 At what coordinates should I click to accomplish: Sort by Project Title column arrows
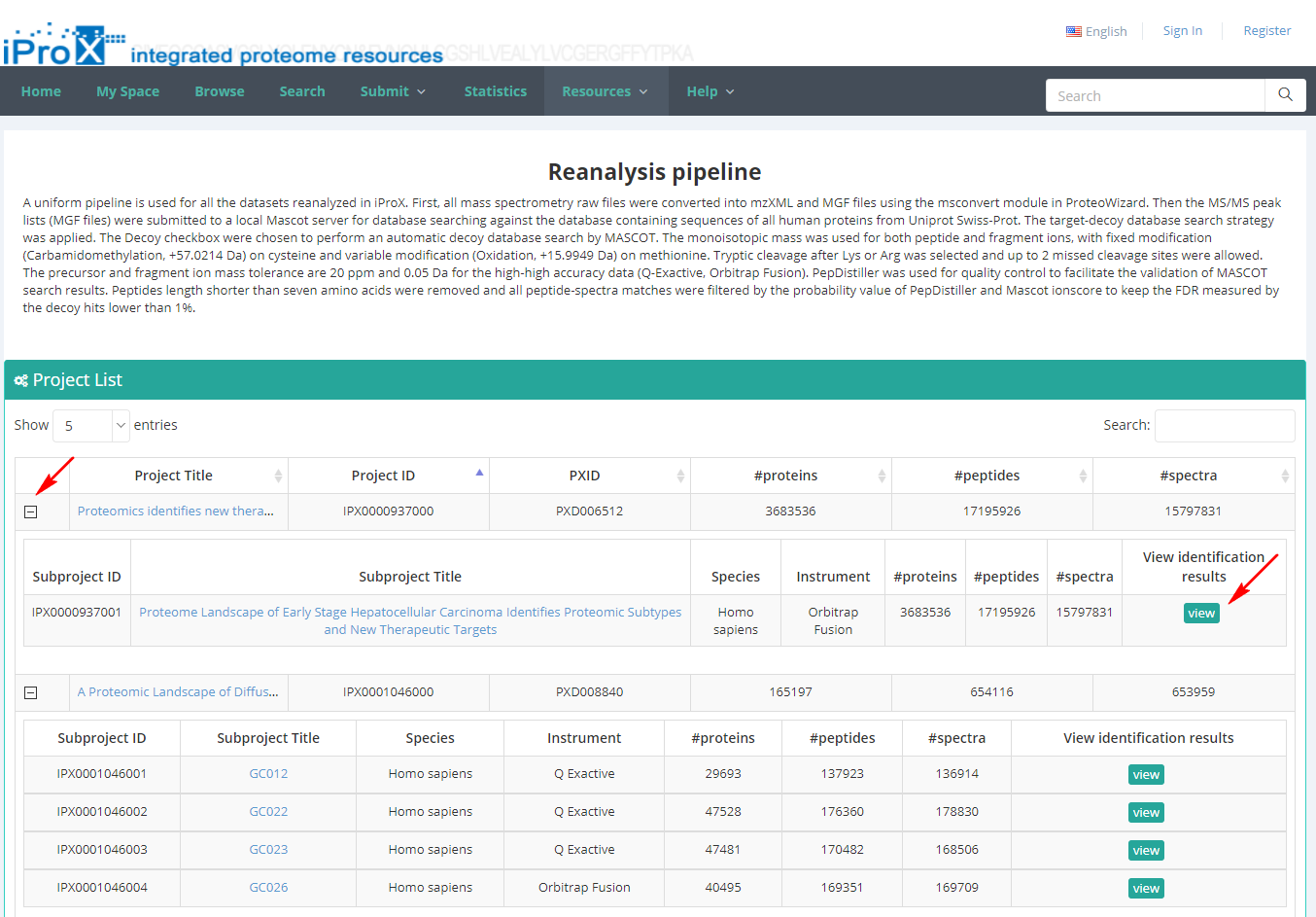click(278, 476)
